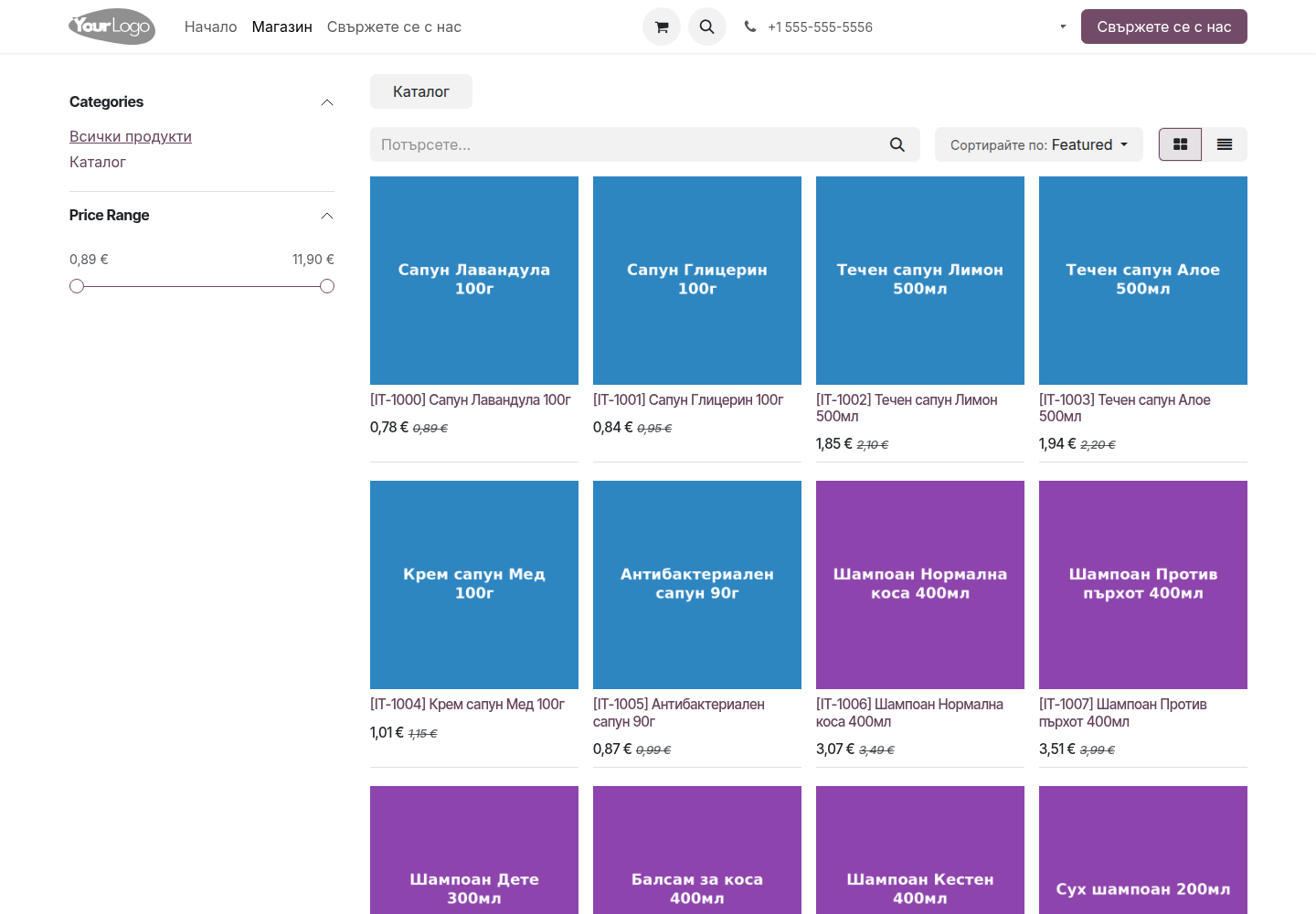
Task: Open Балсам за коса 400мл image
Action: click(x=697, y=850)
